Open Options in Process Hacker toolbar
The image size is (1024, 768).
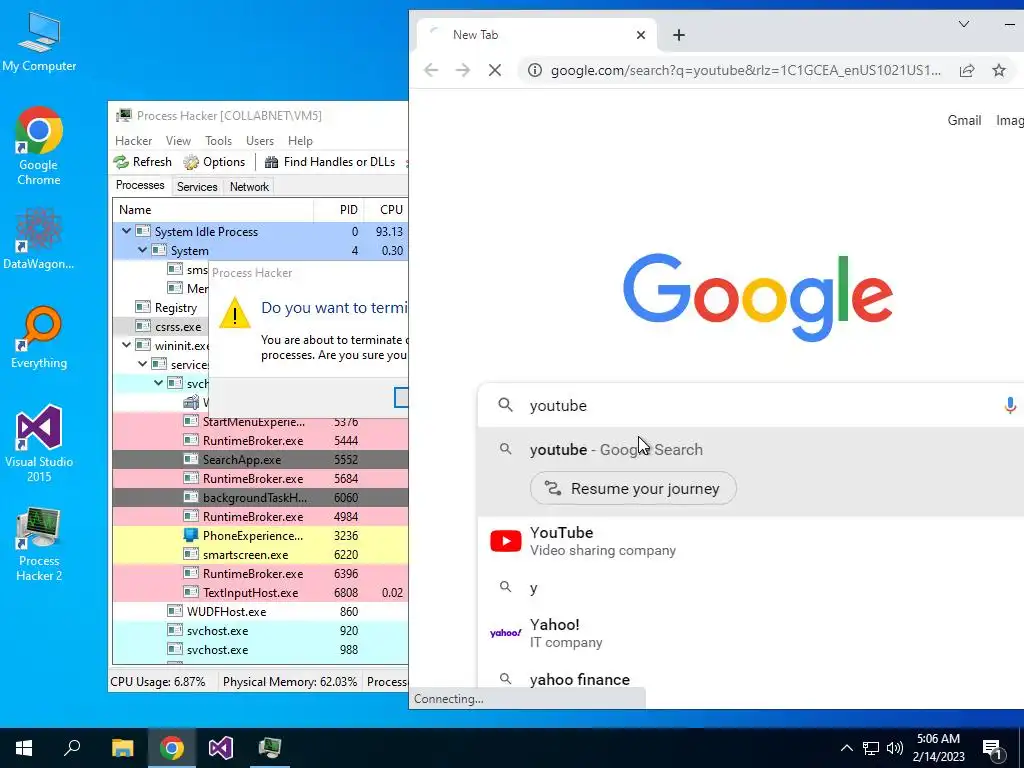point(214,162)
